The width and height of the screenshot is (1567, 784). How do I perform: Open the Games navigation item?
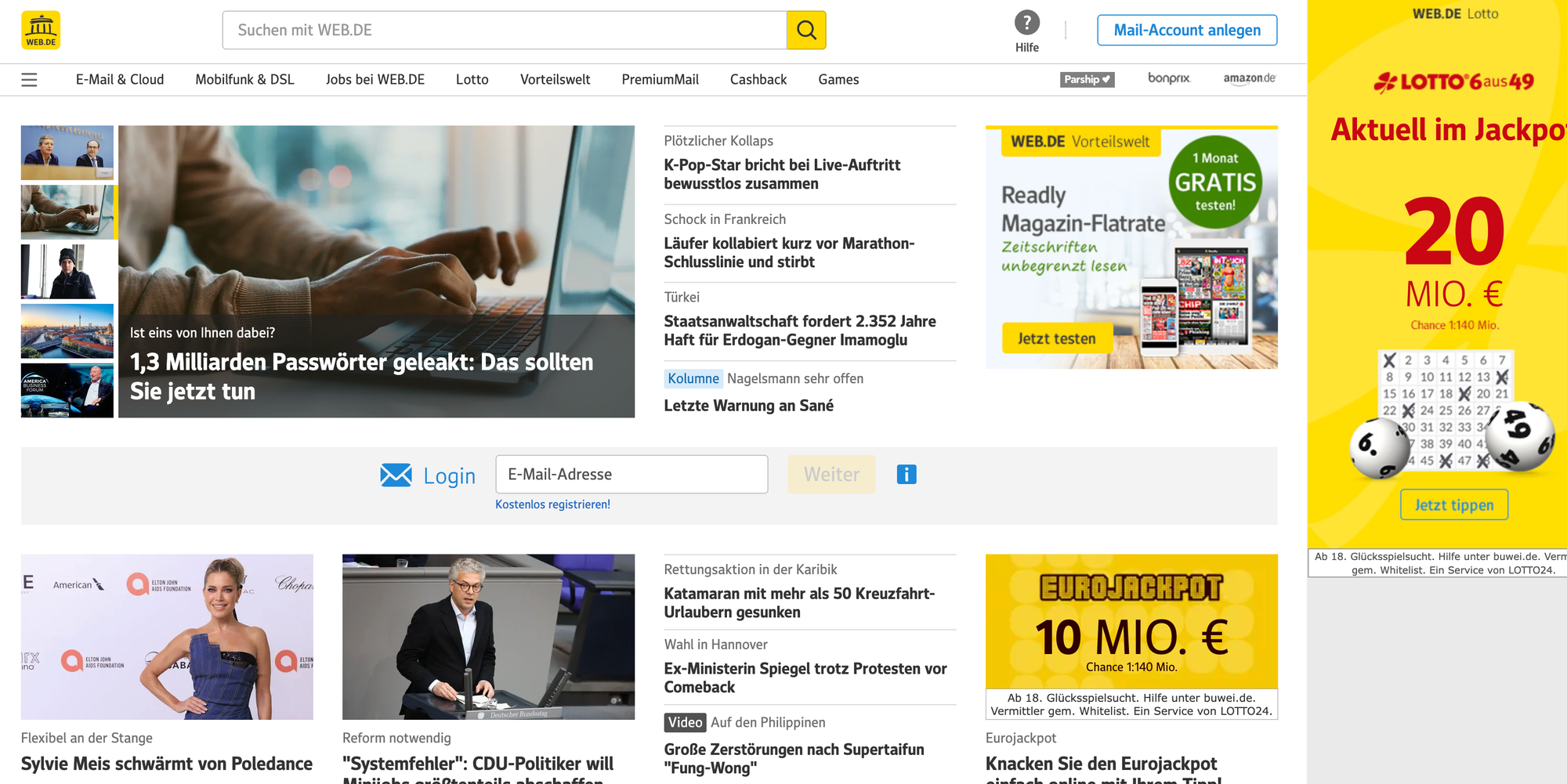click(x=838, y=79)
